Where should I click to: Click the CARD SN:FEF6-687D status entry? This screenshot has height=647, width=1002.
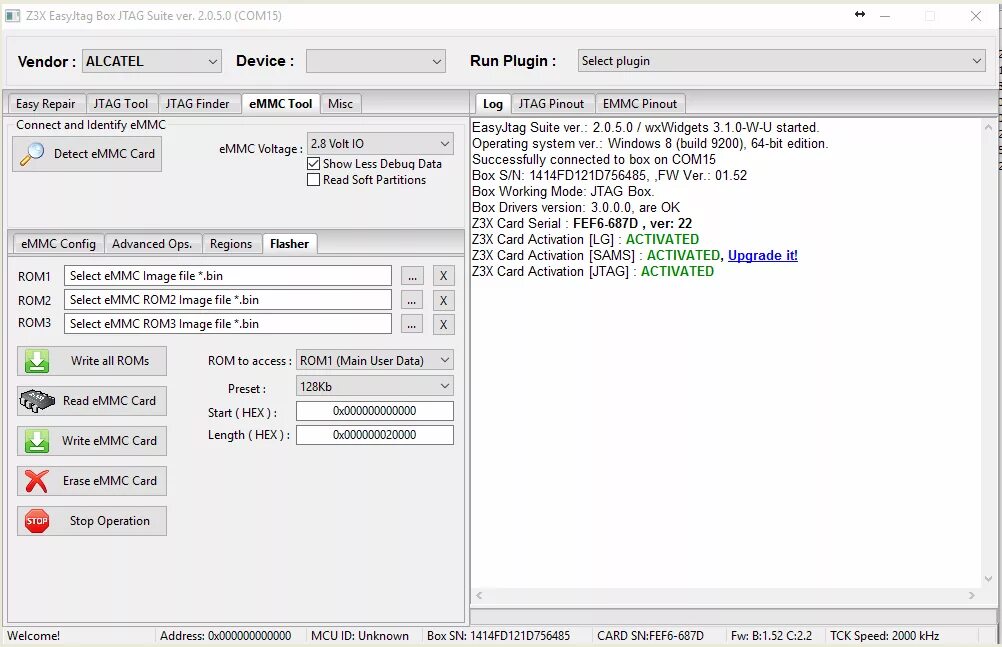tap(650, 635)
